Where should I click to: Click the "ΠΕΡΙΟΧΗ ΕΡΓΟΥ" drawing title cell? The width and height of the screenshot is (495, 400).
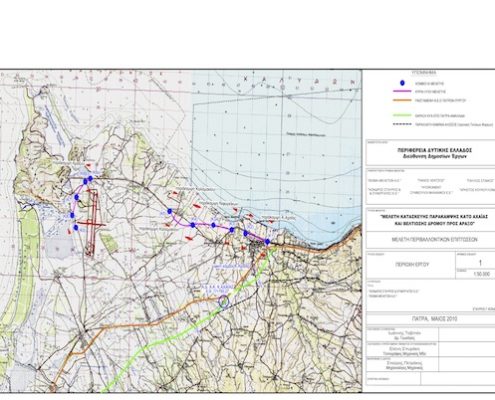click(412, 264)
